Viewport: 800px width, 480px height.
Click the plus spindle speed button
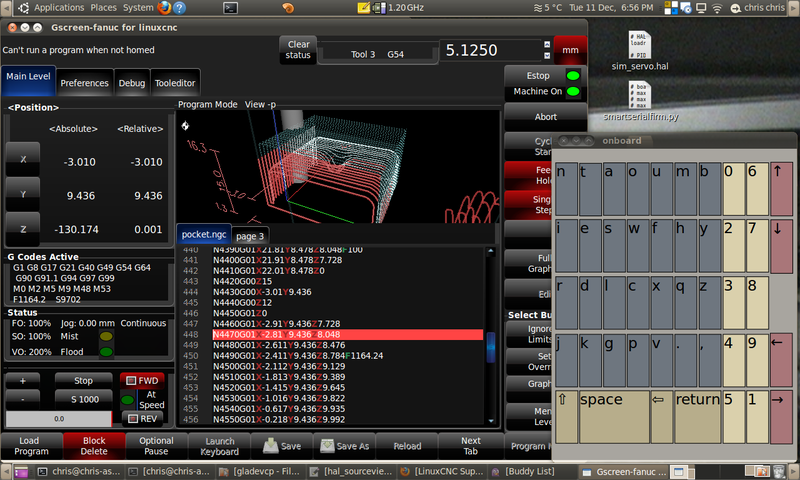pos(23,381)
